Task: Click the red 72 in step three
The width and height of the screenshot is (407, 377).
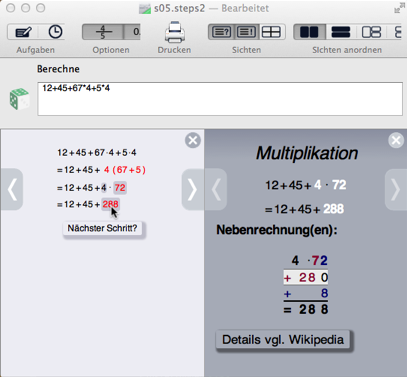Action: [x=120, y=188]
